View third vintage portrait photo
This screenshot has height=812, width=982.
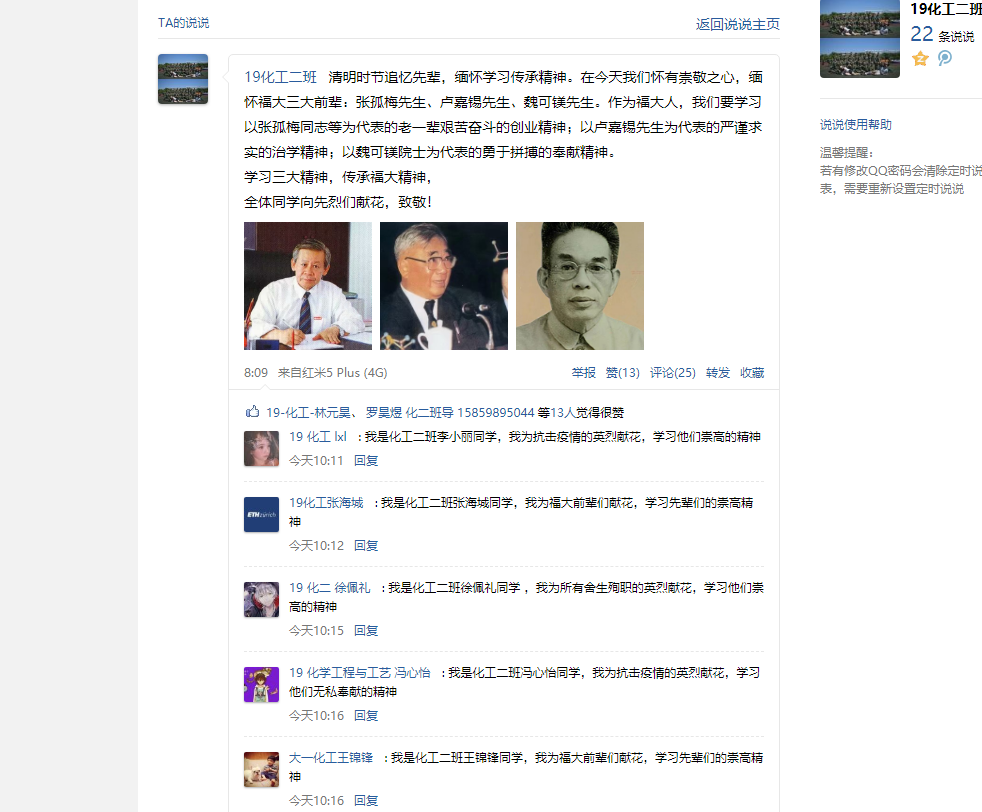(580, 286)
